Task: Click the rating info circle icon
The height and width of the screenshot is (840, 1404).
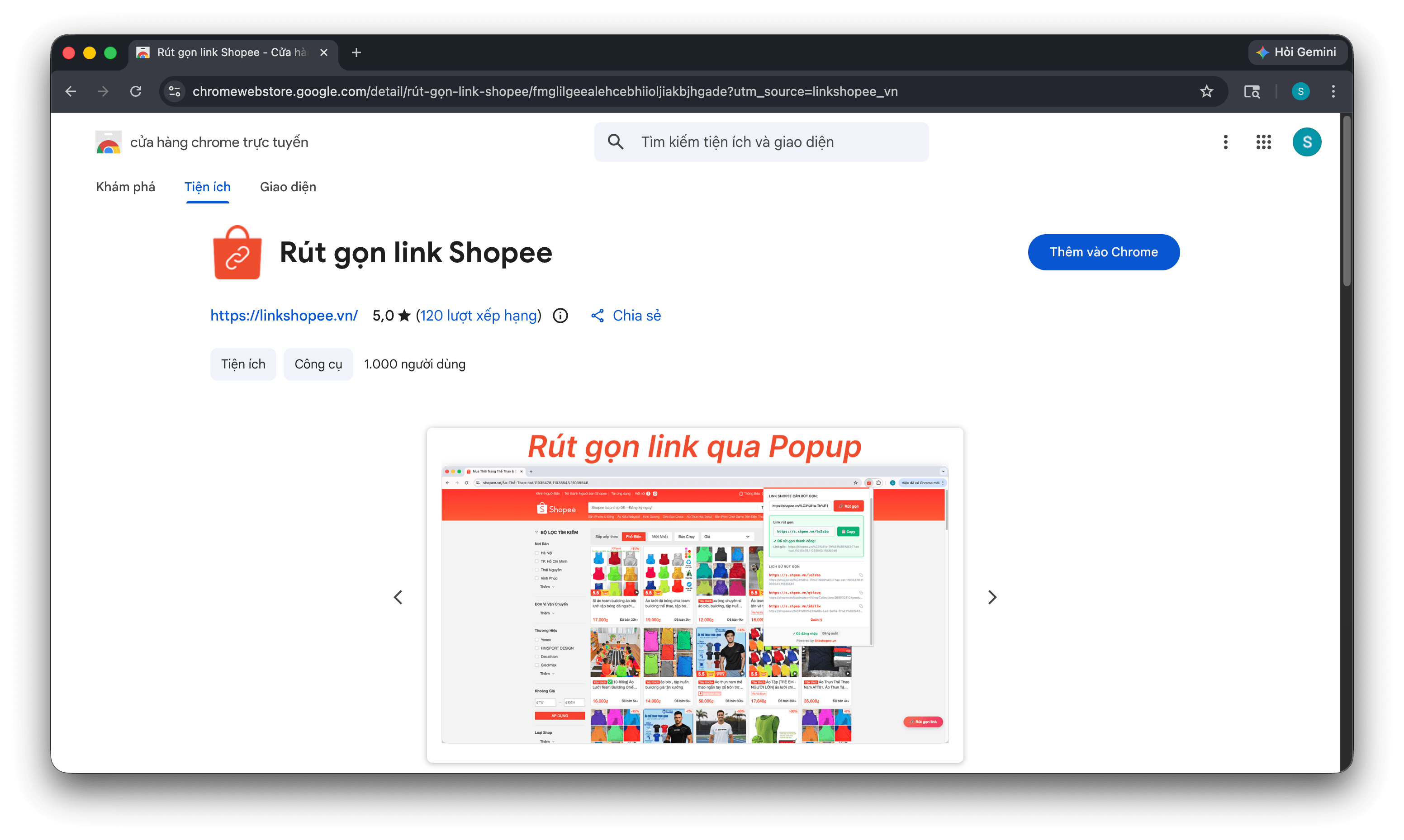Action: (560, 315)
